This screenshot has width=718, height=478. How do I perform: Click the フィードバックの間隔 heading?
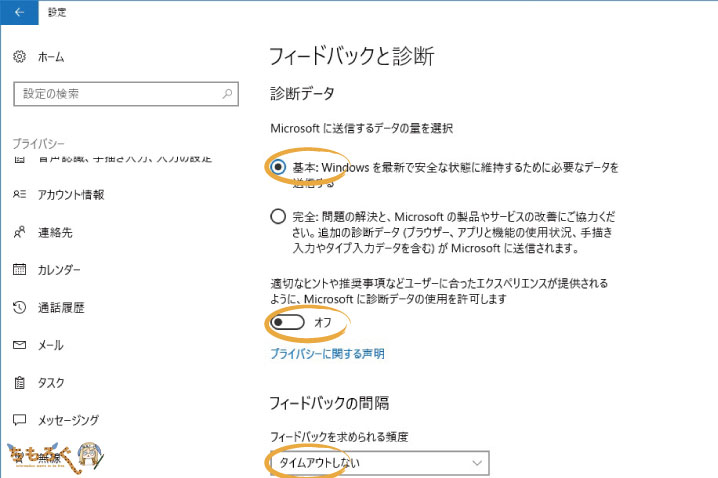click(x=329, y=403)
